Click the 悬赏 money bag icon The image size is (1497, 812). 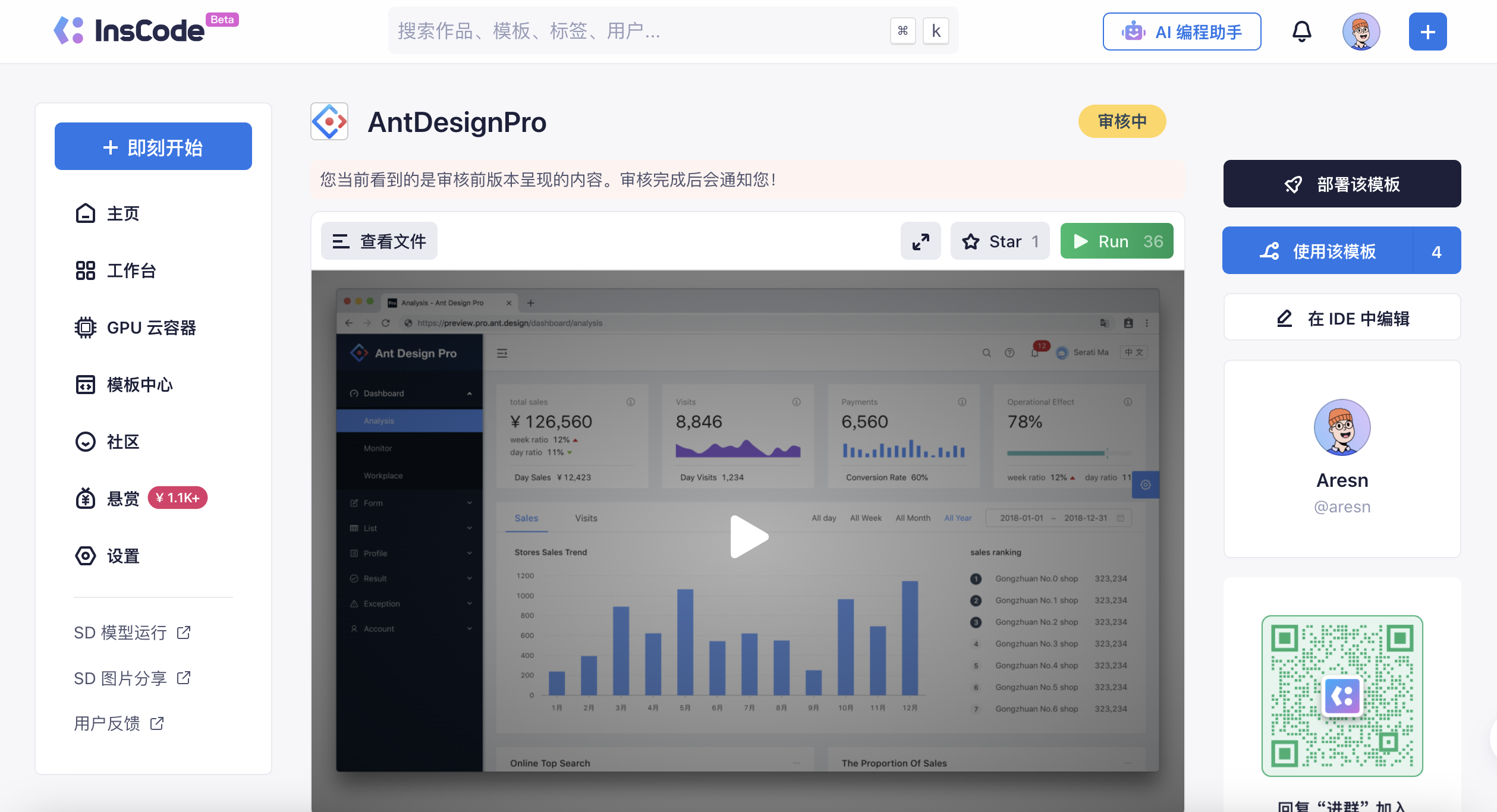pos(86,498)
